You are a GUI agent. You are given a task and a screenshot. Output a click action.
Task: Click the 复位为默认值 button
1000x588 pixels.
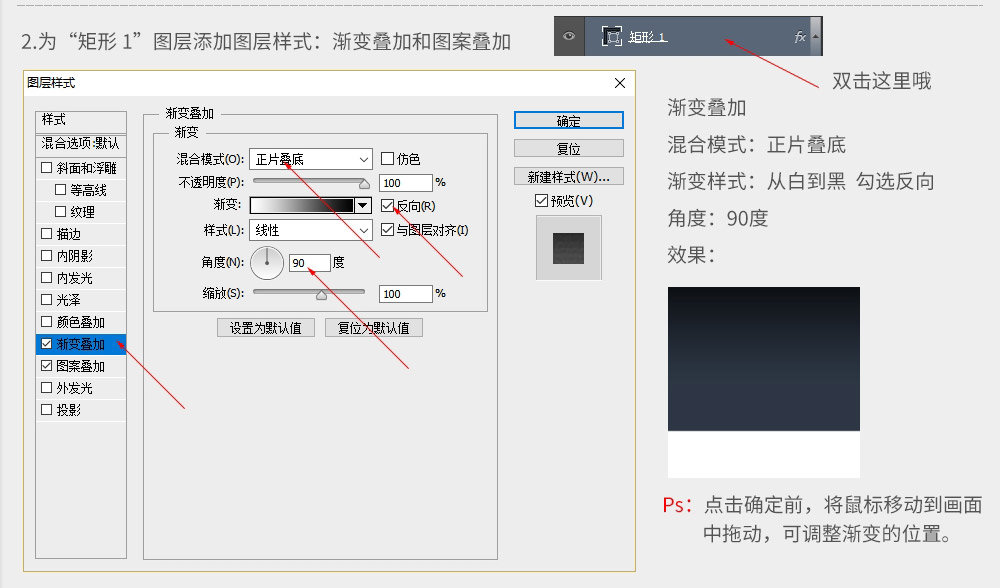click(374, 328)
